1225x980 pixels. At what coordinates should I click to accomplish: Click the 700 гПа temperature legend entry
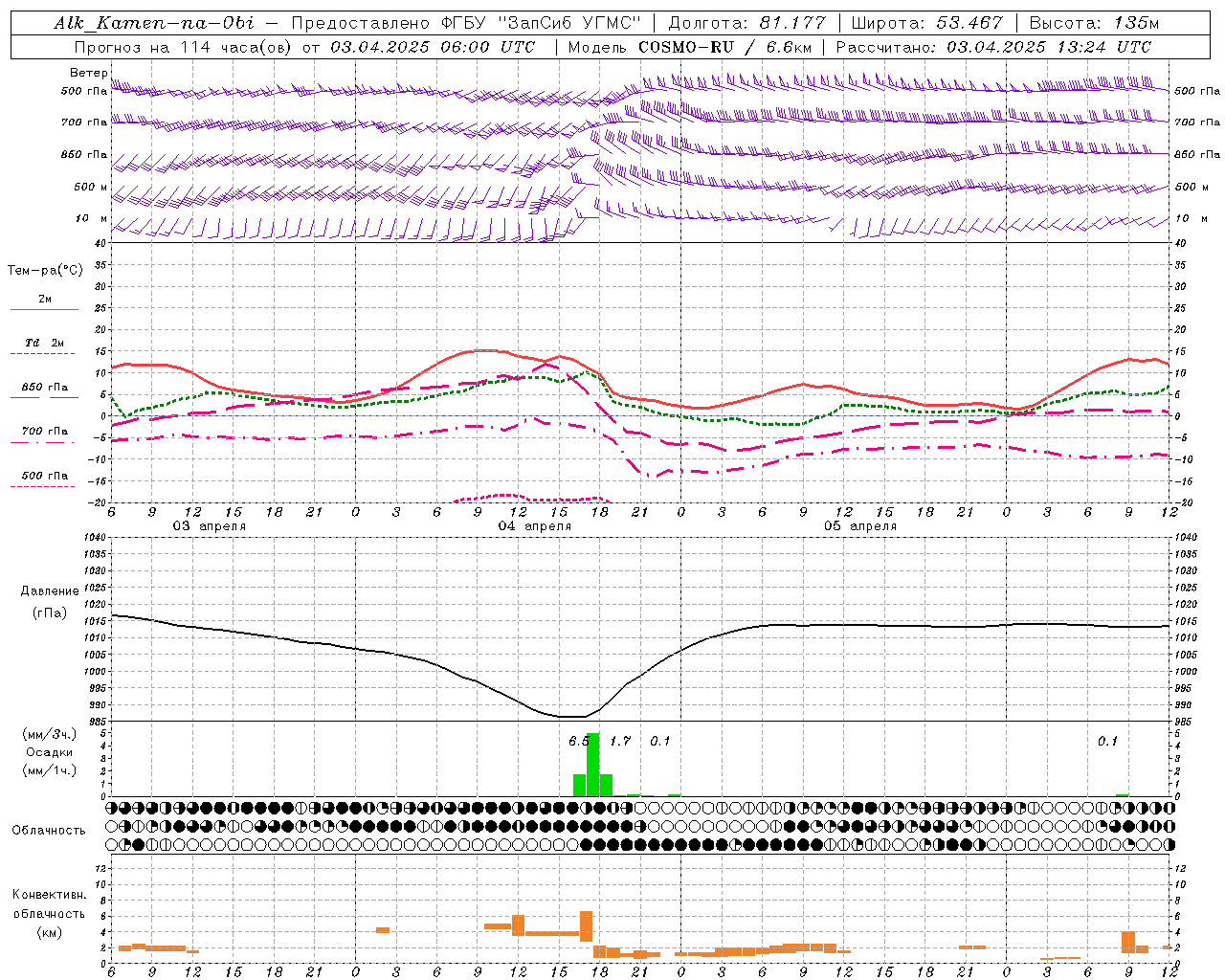click(x=44, y=431)
